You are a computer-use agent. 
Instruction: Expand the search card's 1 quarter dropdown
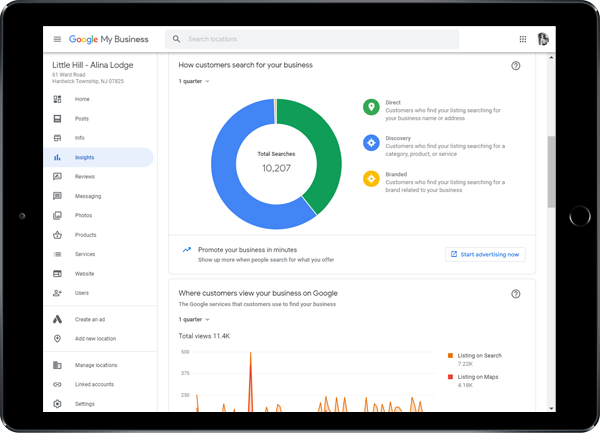click(194, 81)
